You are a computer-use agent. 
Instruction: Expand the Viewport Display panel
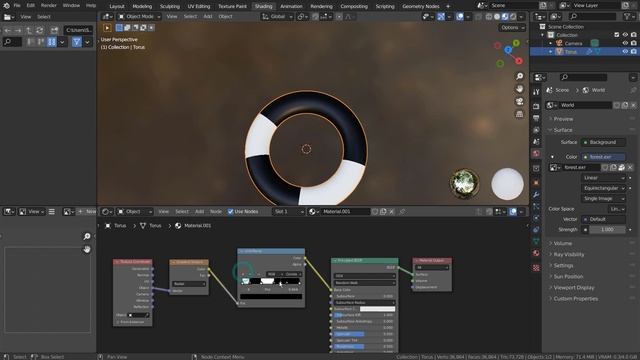coord(573,287)
